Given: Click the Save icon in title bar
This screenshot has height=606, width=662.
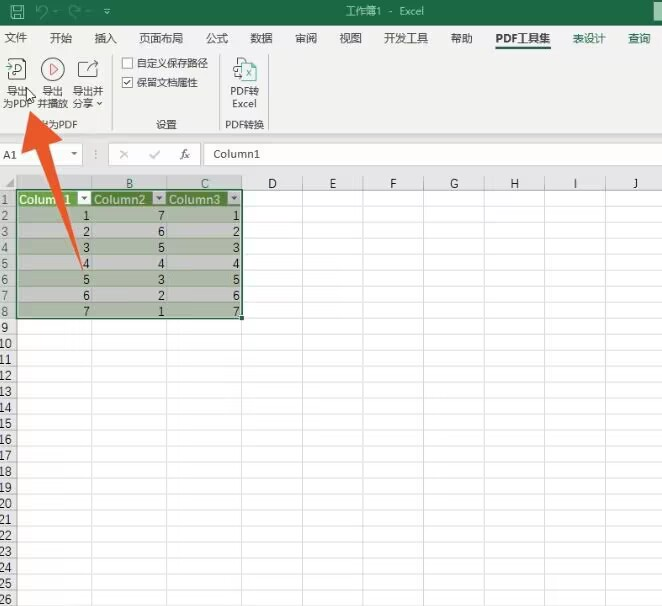Looking at the screenshot, I should (x=17, y=12).
